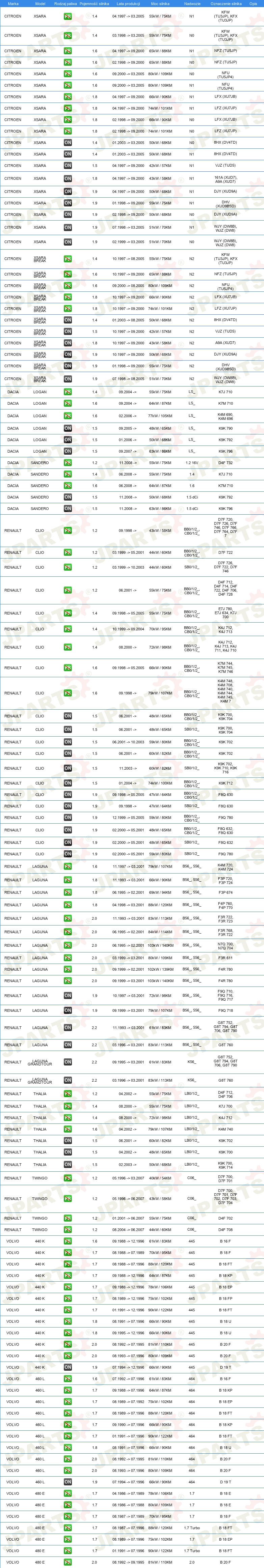The image size is (264, 1568).
Task: Click the '74kW / 100KM' Clio power cell
Action: (160, 783)
